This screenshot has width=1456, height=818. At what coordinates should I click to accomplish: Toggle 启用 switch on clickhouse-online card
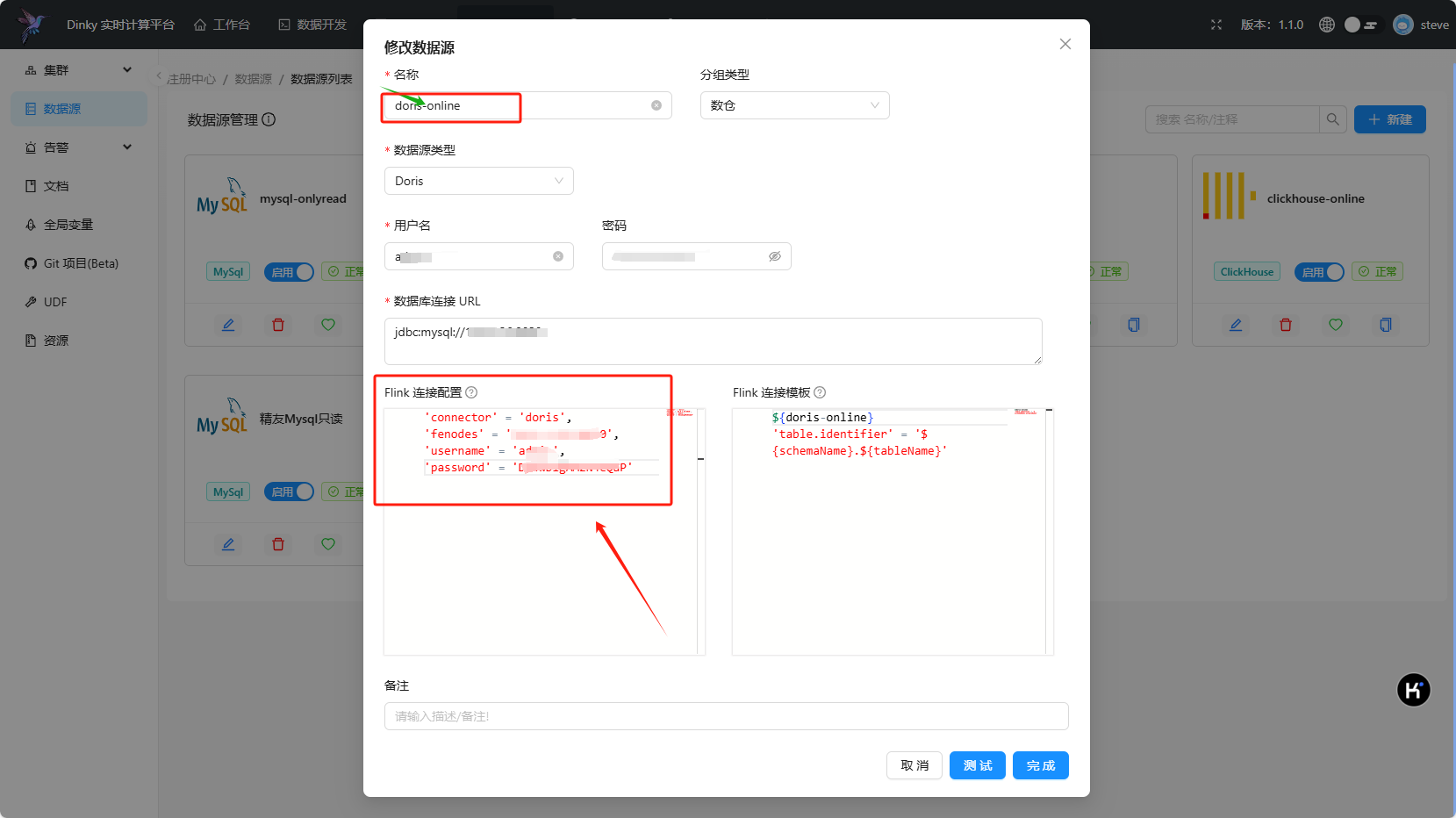click(1319, 272)
